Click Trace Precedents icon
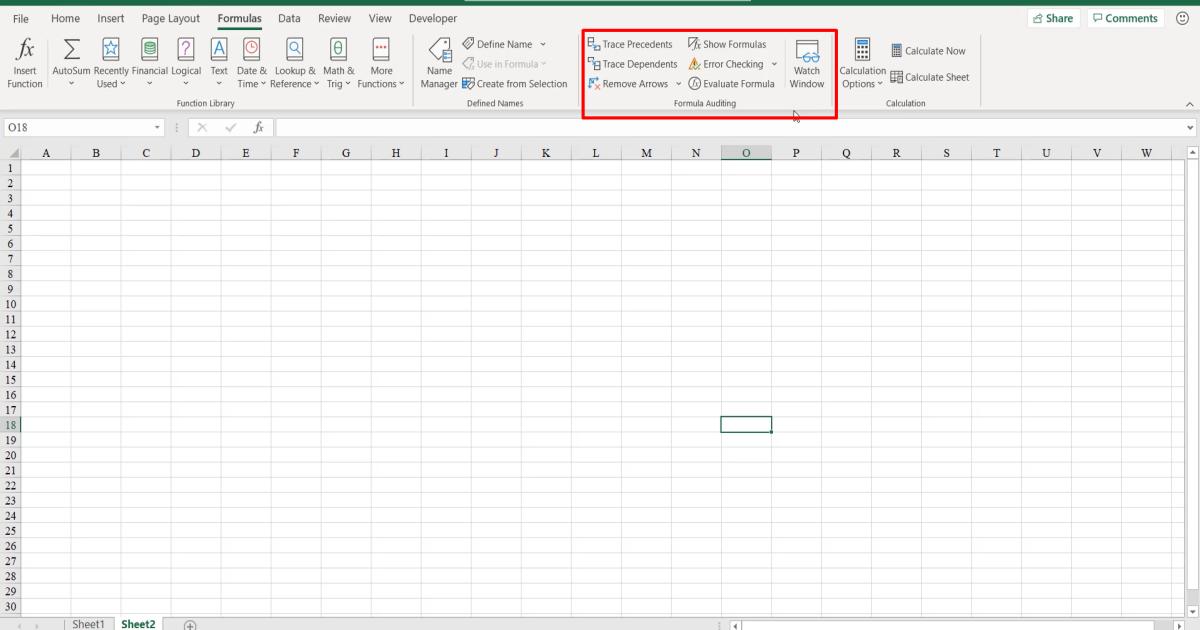 [630, 44]
